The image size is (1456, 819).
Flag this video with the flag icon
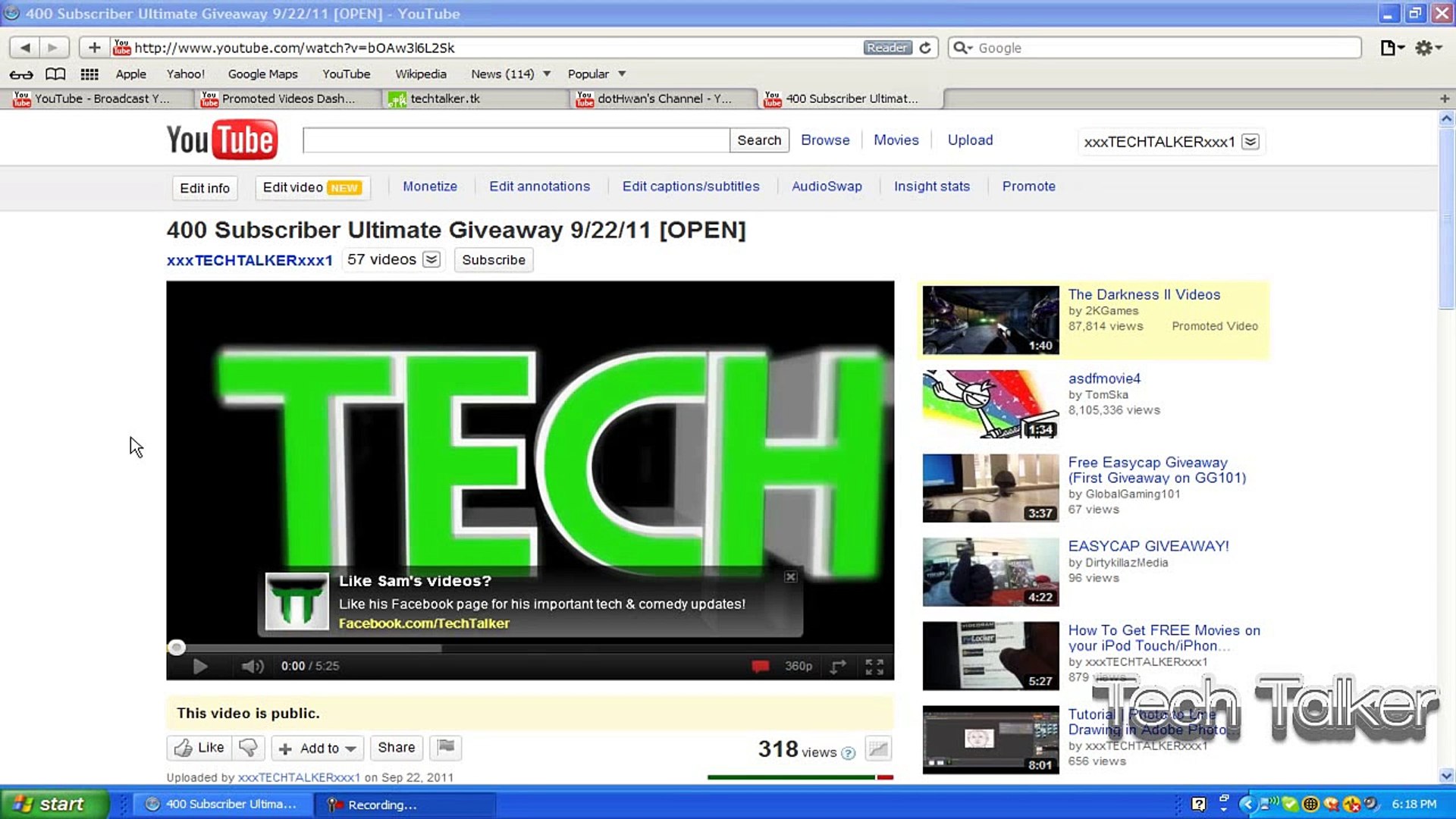coord(446,748)
